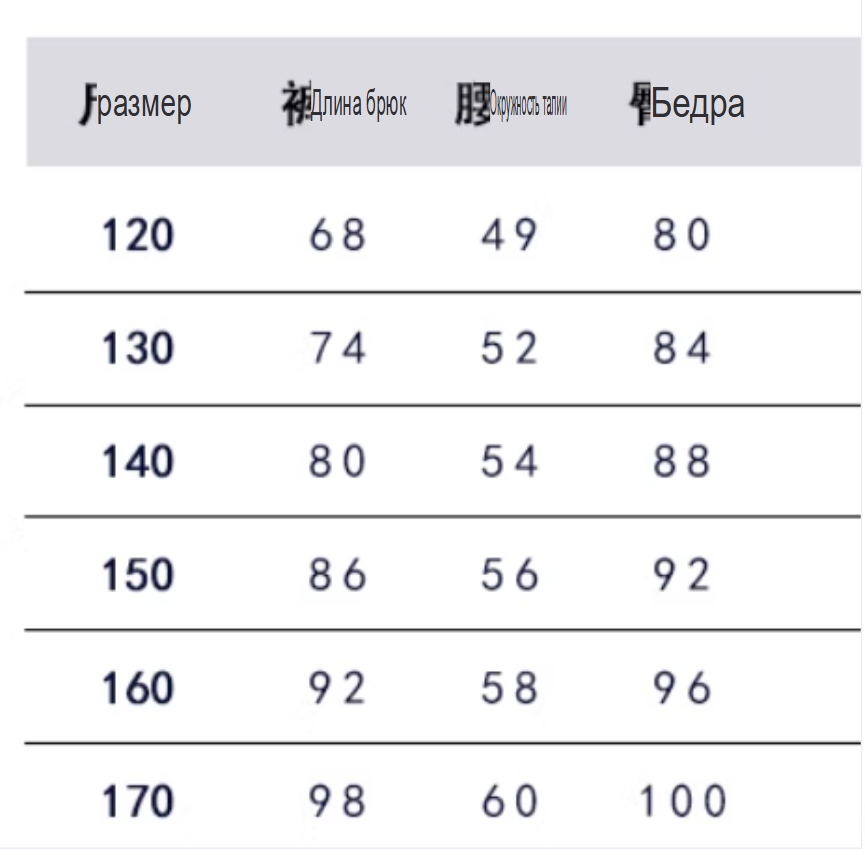Click hips value 100 for size 170
The height and width of the screenshot is (855, 865).
682,800
